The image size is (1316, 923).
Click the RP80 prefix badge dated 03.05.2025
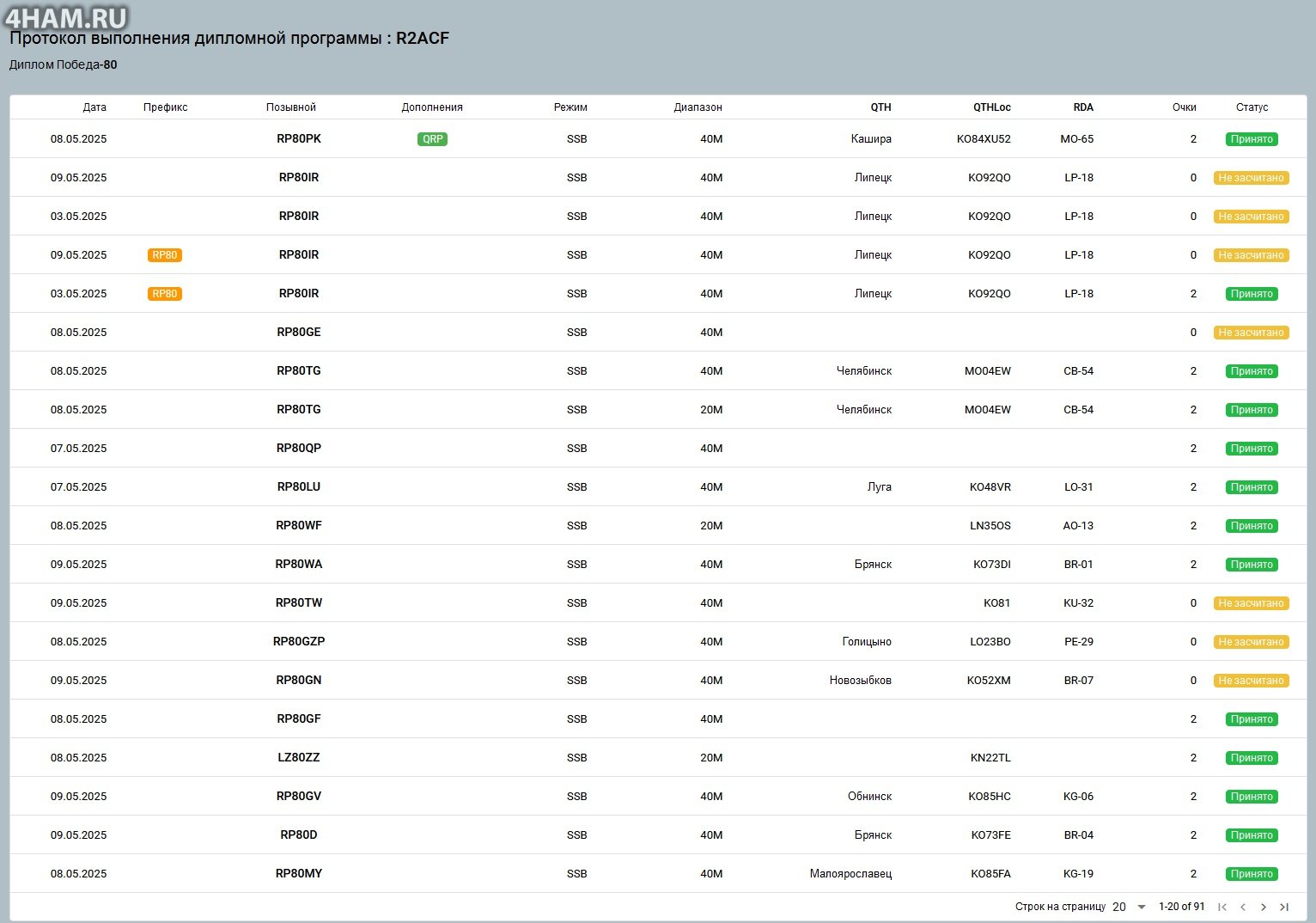[164, 294]
